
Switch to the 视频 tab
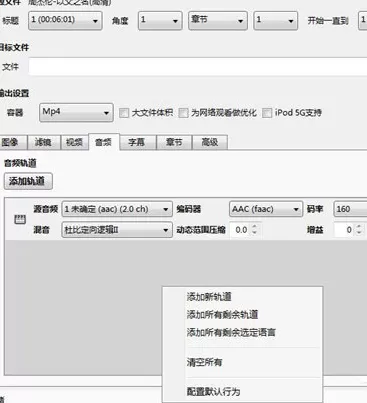[x=74, y=143]
